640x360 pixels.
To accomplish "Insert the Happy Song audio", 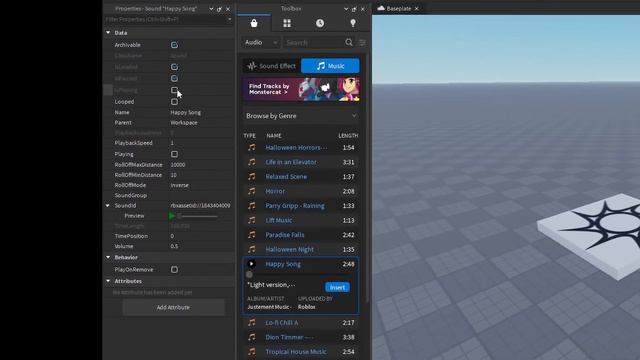I will point(337,287).
